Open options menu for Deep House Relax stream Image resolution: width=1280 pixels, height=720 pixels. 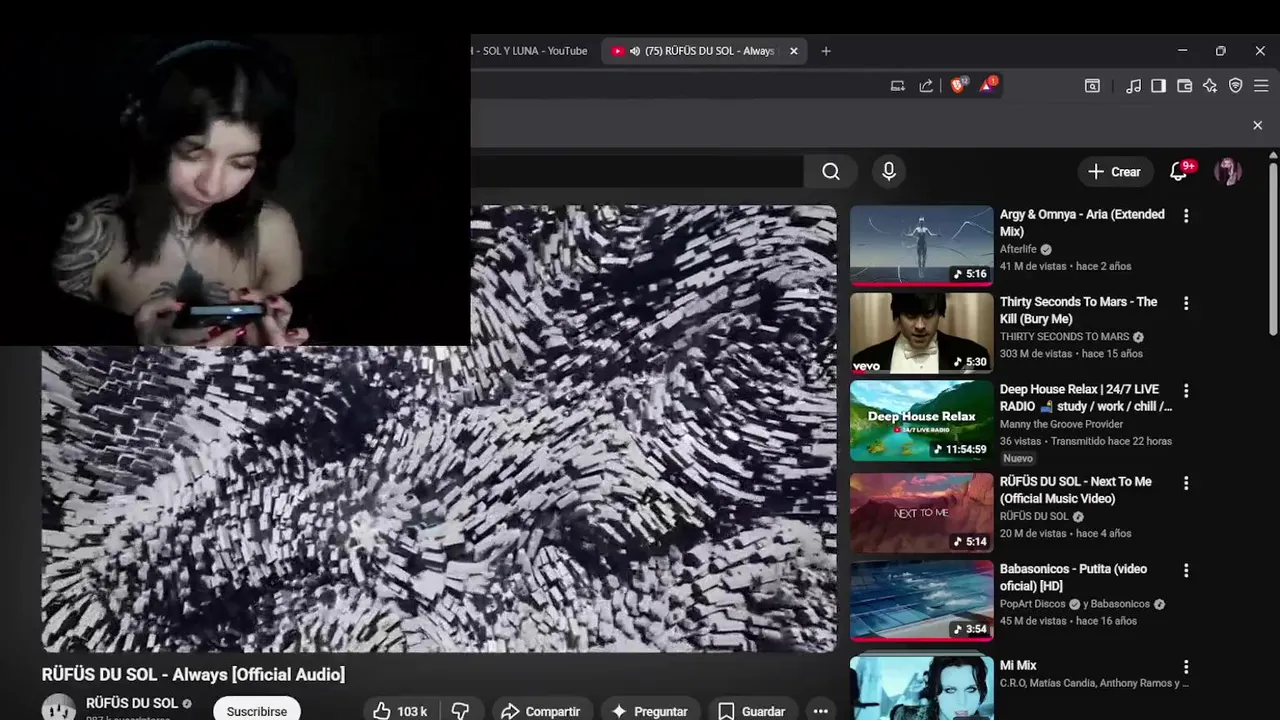click(1186, 390)
